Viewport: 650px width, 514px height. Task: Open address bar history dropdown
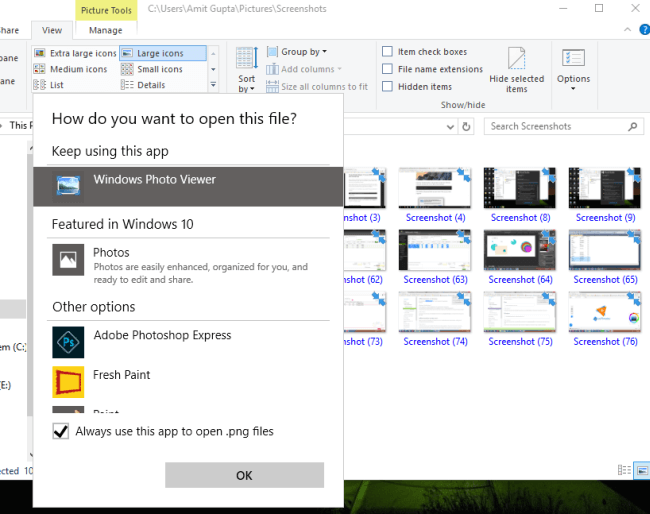coord(450,127)
